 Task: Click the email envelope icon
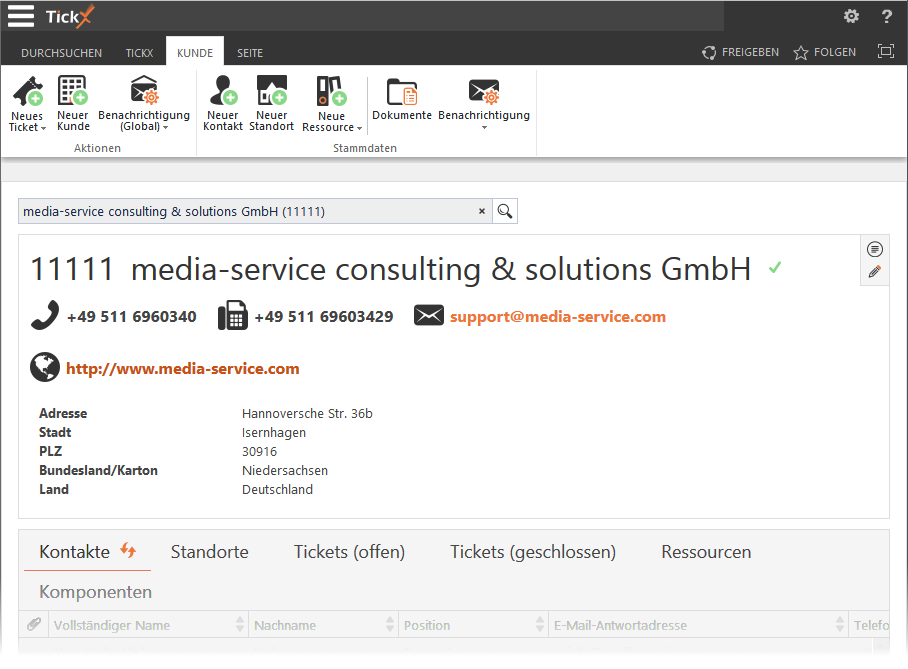pos(429,315)
